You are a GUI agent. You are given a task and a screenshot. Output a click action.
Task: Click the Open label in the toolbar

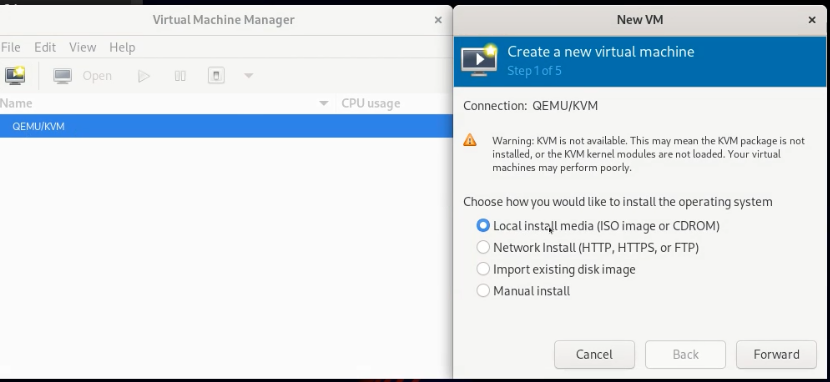tap(97, 76)
